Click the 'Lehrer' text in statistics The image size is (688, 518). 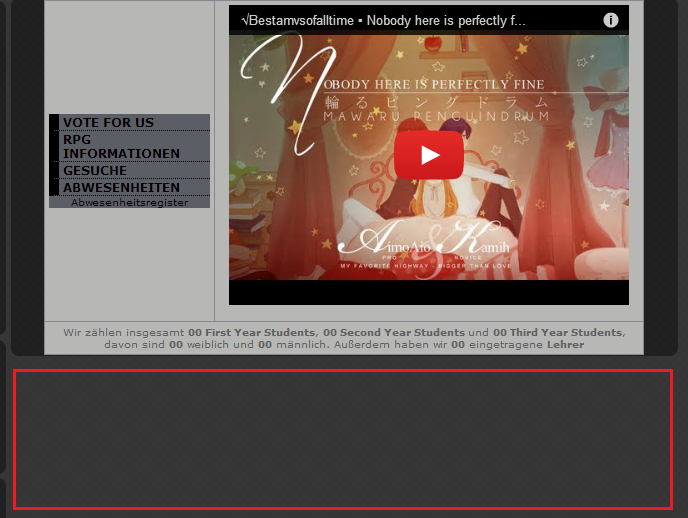pyautogui.click(x=566, y=345)
